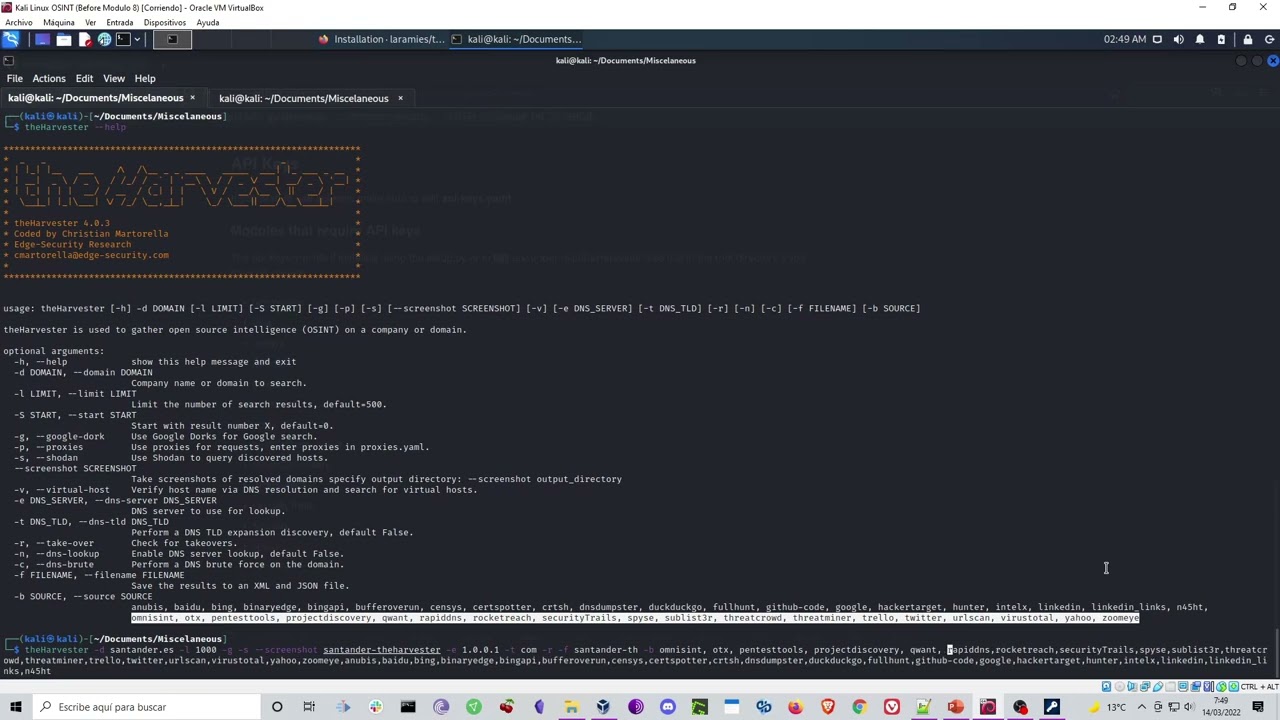Focus Windows search box Escriba aquí para buscar

(147, 707)
